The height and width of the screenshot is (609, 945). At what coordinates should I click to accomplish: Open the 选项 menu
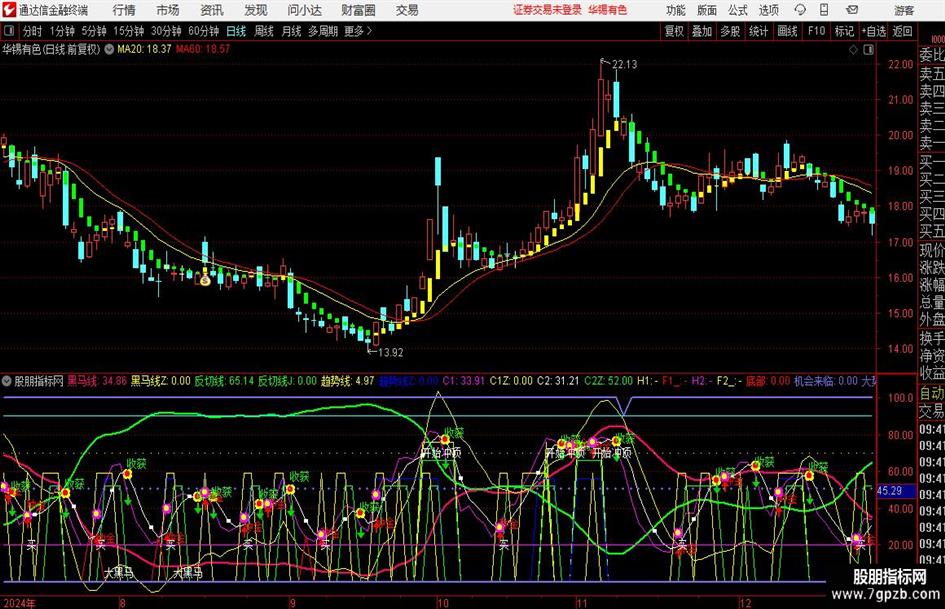(768, 10)
